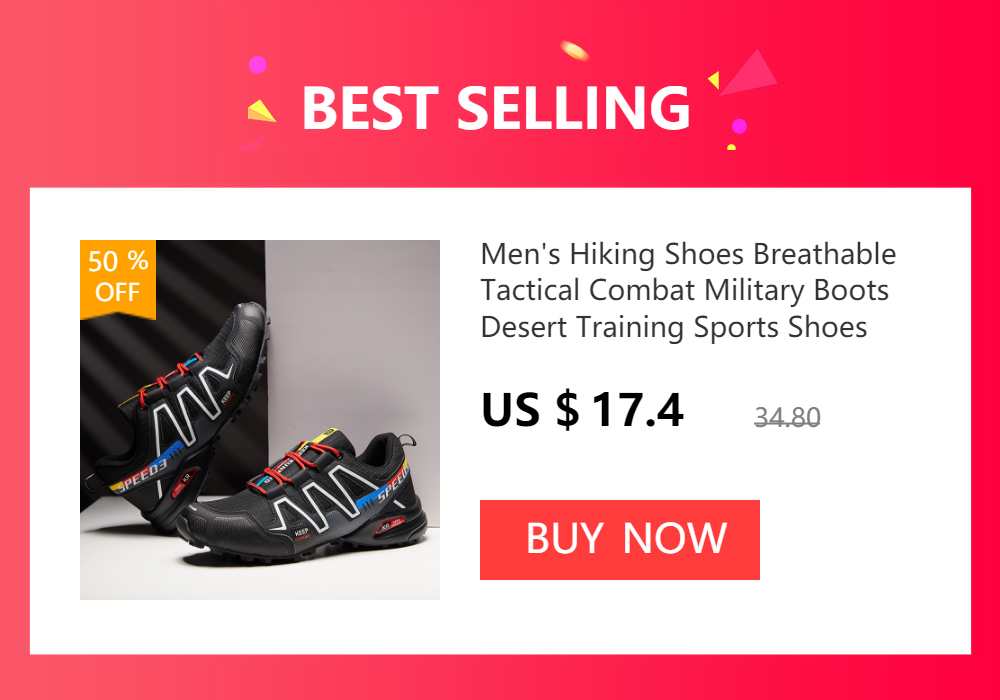
Task: Click the small yellow triangle beside SELLING
Action: (714, 80)
